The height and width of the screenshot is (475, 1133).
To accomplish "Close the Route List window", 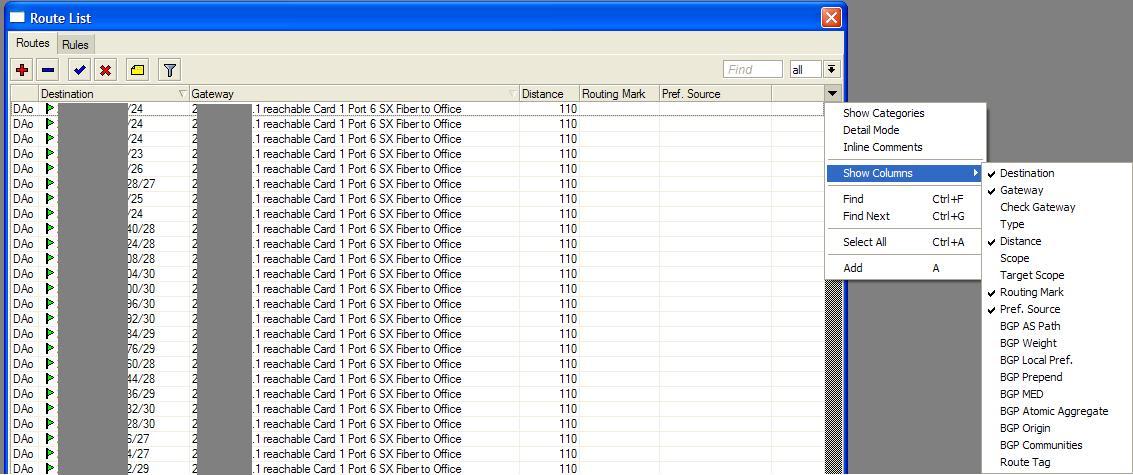I will [x=830, y=18].
